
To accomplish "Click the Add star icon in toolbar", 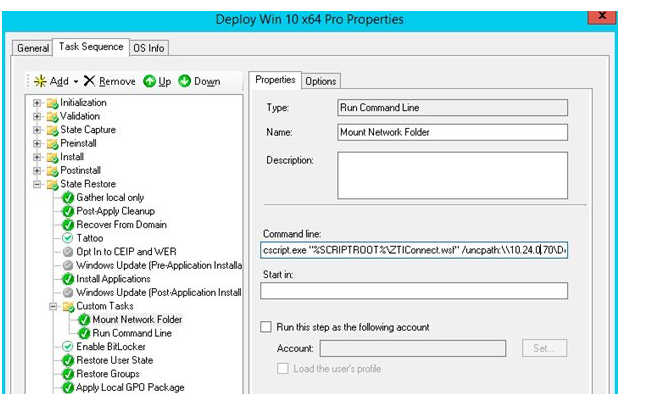I will pyautogui.click(x=40, y=81).
